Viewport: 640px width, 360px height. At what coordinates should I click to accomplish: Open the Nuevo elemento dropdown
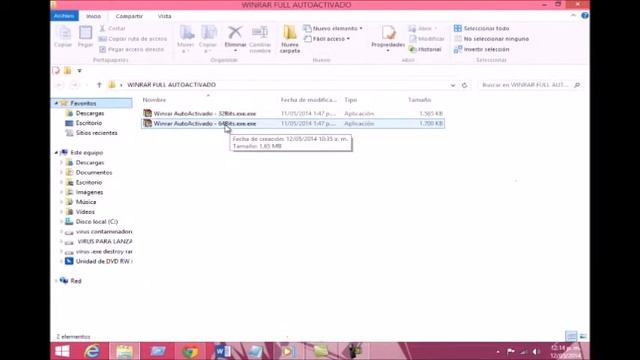pyautogui.click(x=333, y=28)
